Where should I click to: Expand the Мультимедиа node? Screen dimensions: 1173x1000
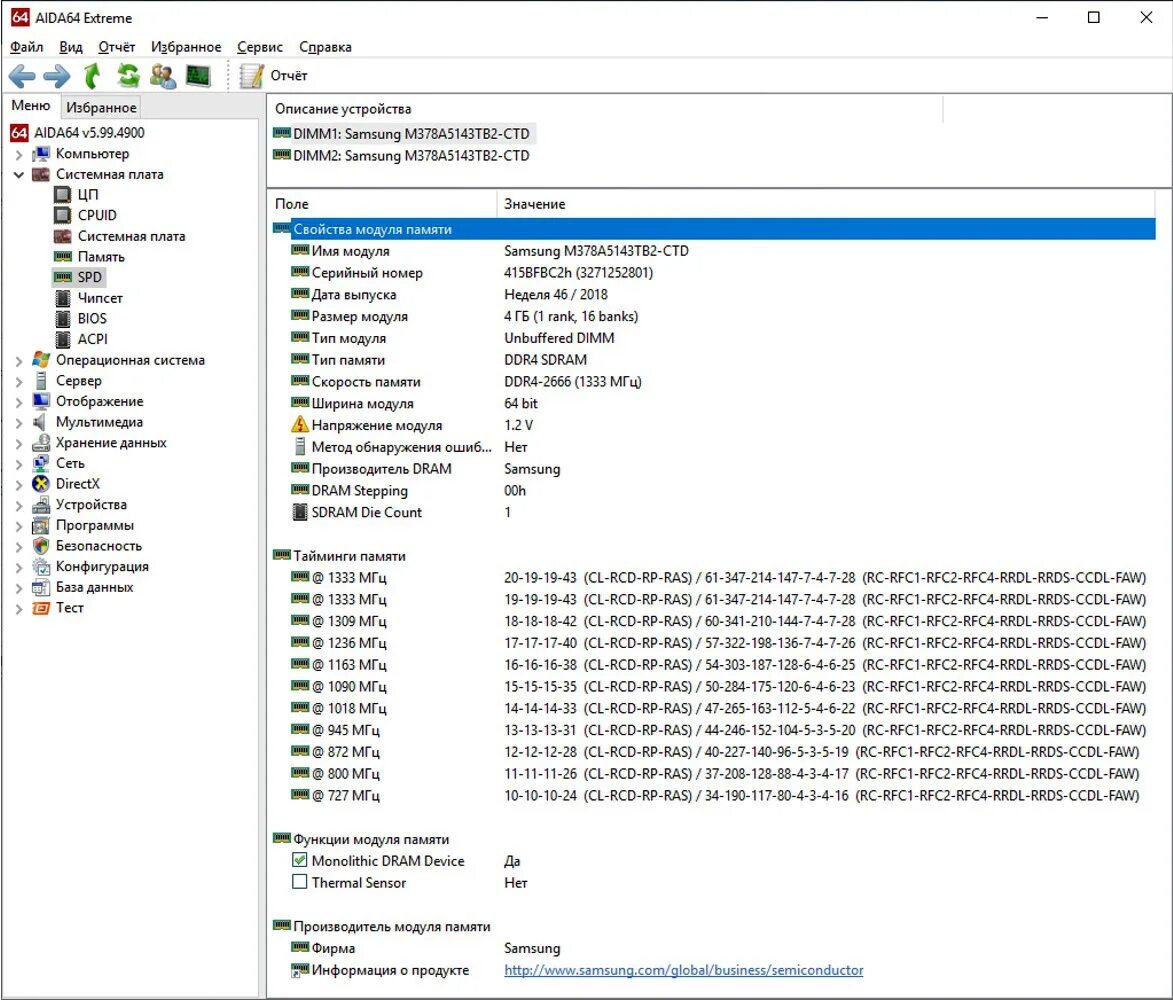[19, 423]
